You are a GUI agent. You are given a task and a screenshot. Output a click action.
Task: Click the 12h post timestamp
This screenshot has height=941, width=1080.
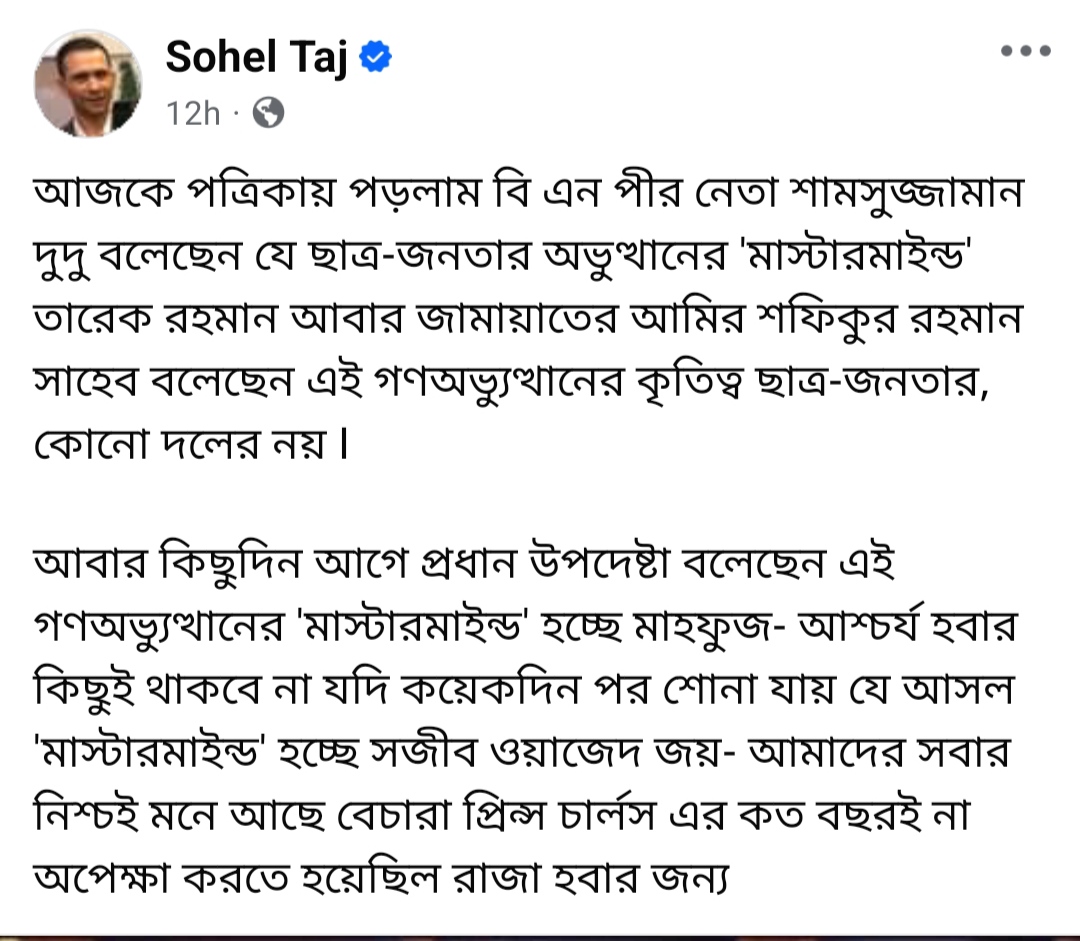193,113
